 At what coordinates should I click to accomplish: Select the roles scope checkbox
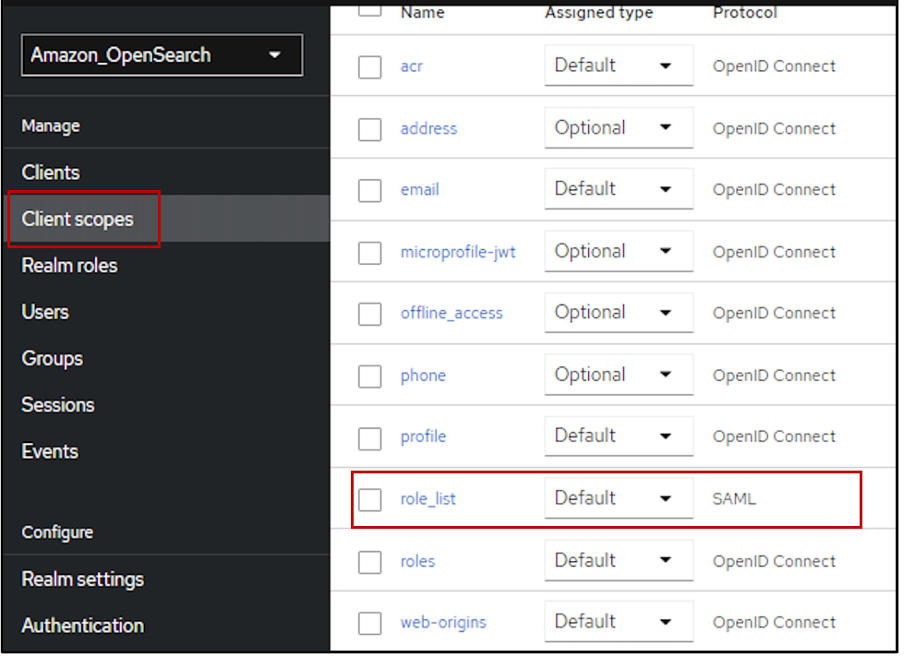370,562
